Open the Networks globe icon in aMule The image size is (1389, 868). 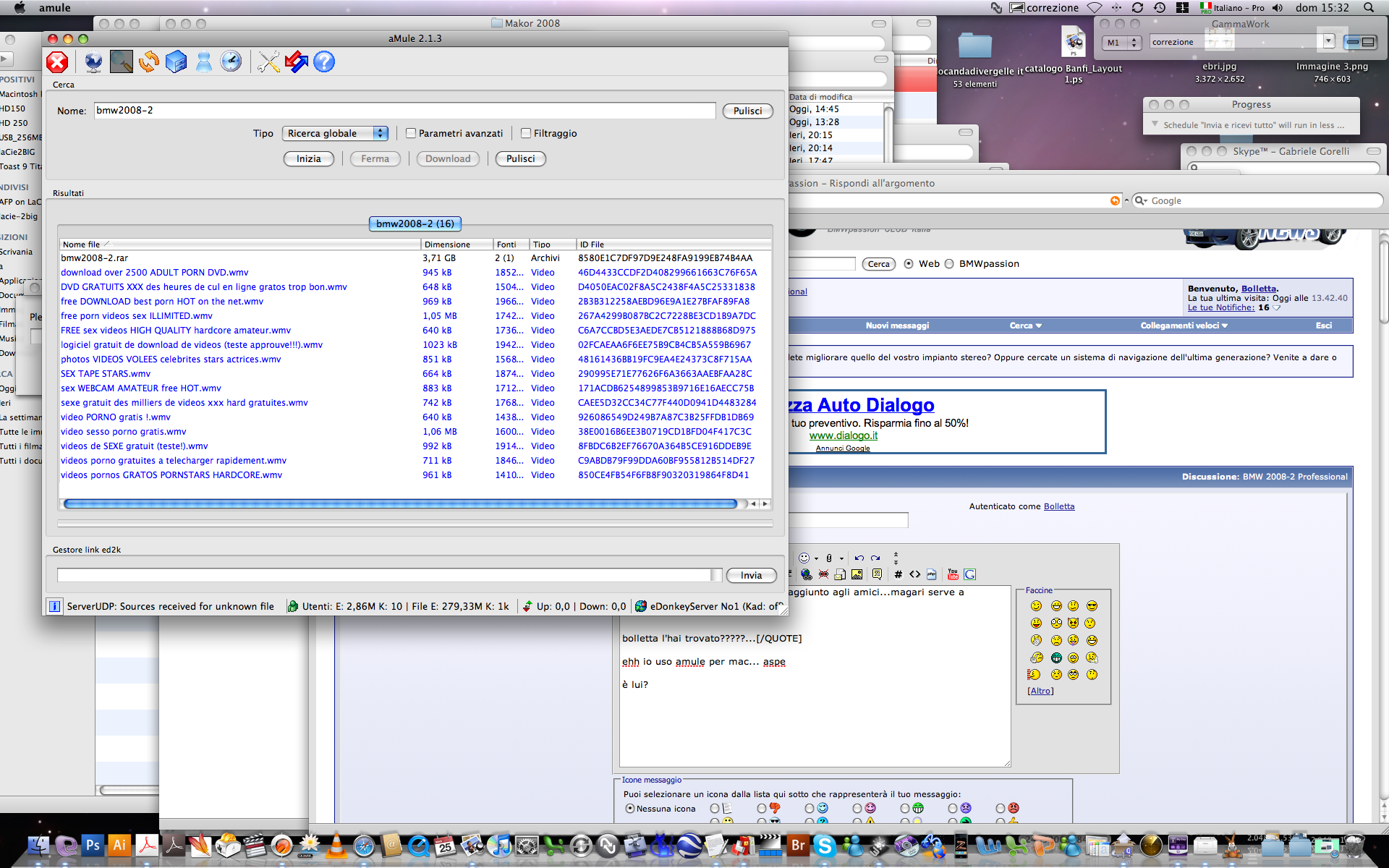point(93,62)
